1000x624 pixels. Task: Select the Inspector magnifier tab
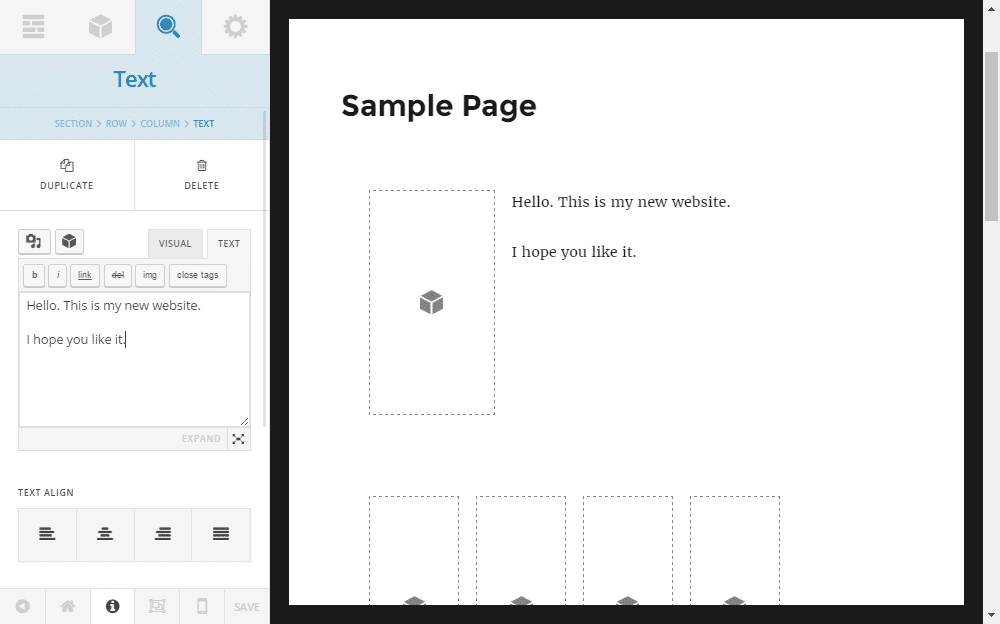pos(168,27)
